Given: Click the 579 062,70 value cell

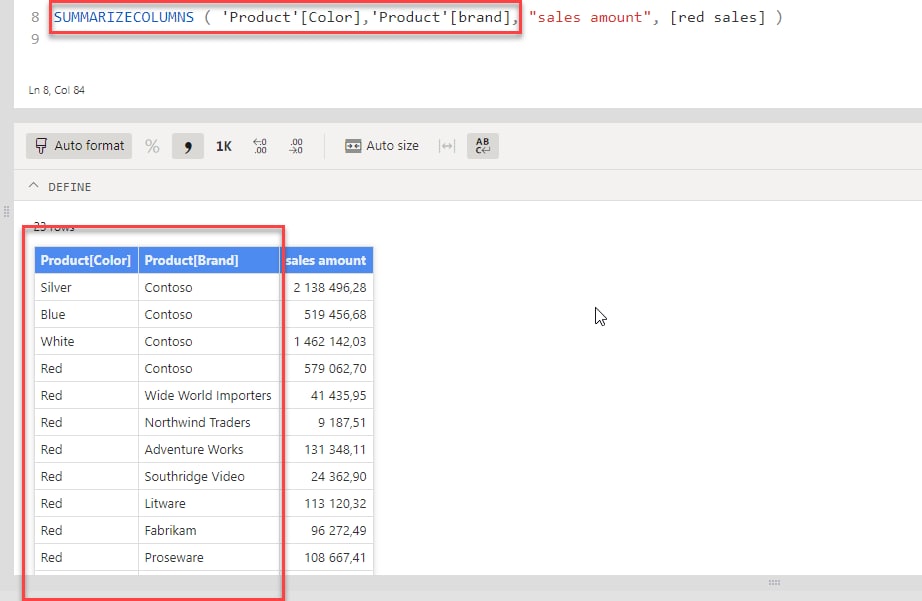Looking at the screenshot, I should pos(326,369).
